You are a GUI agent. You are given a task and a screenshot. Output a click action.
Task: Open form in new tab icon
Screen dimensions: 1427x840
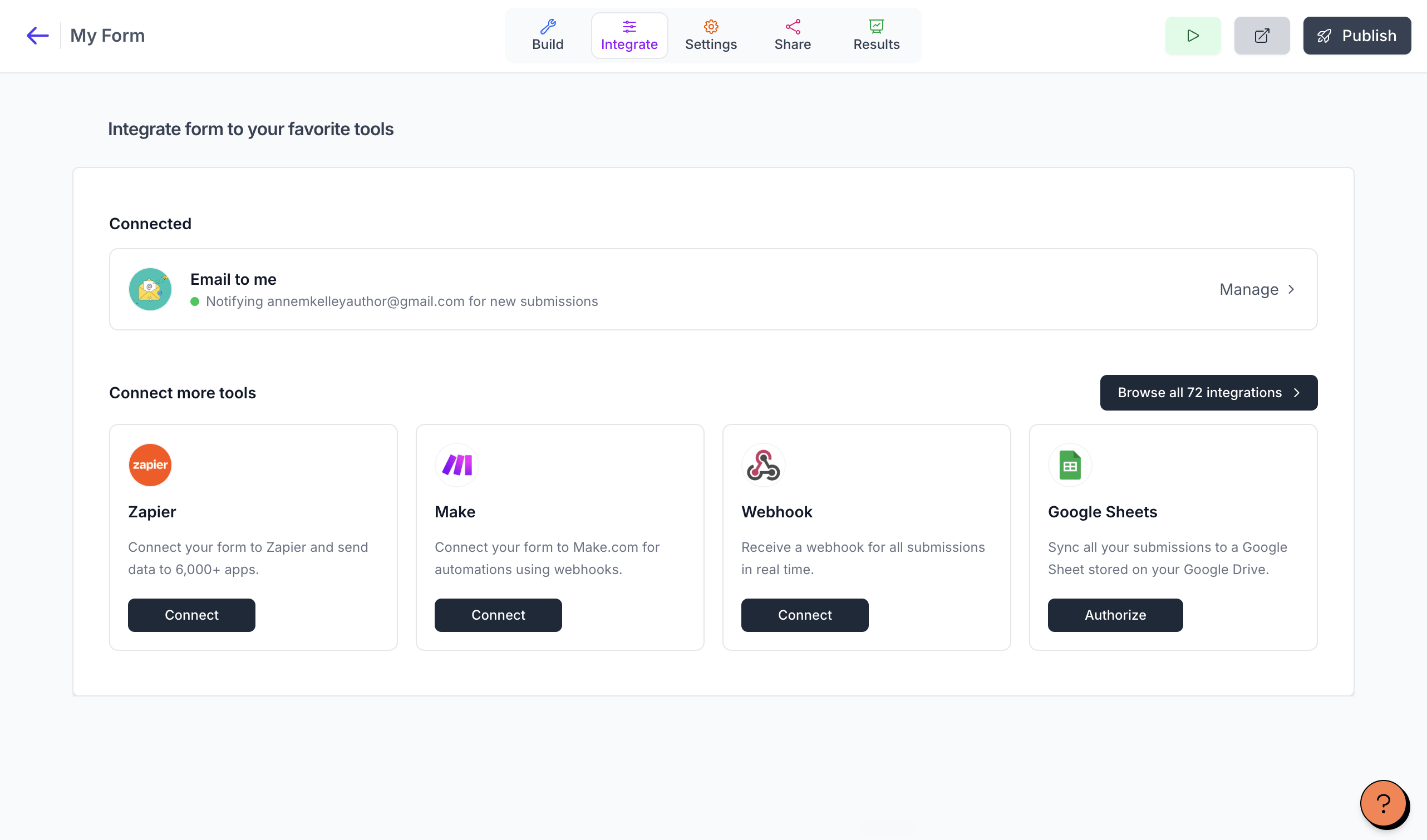1262,36
